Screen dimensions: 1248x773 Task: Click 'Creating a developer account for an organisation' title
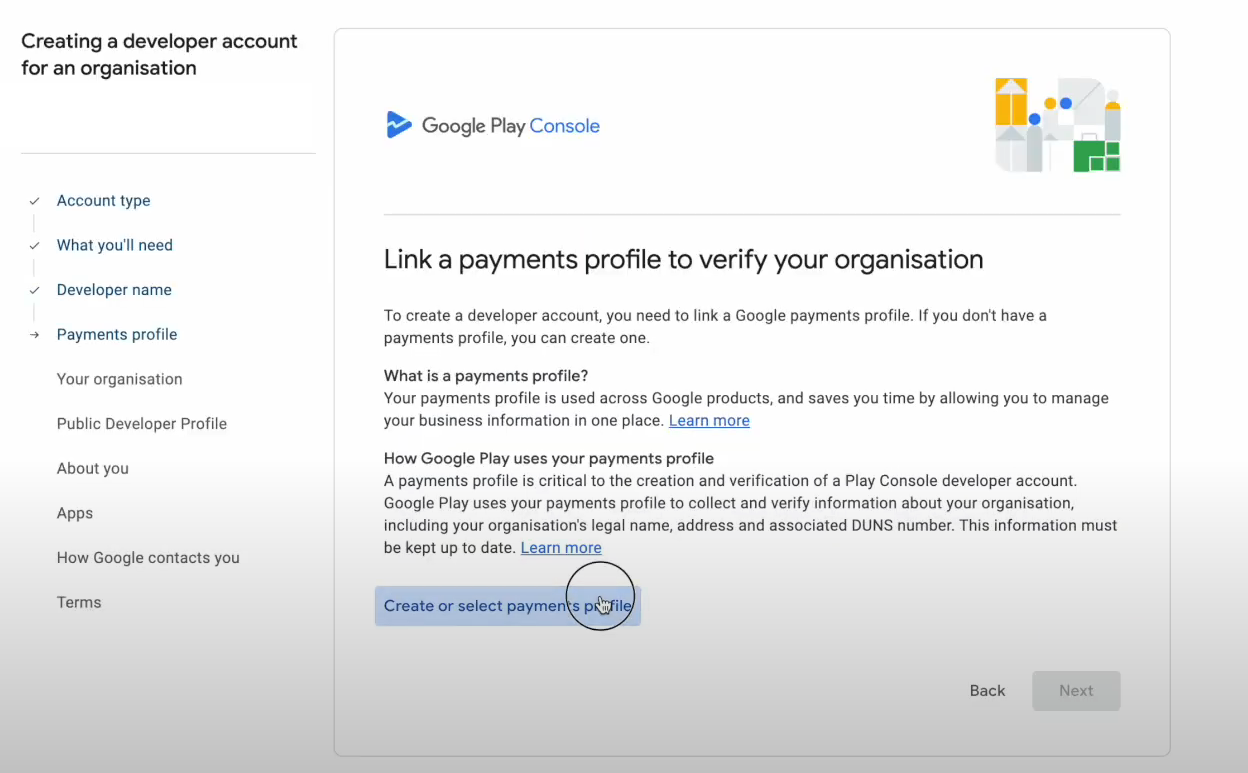pos(160,55)
